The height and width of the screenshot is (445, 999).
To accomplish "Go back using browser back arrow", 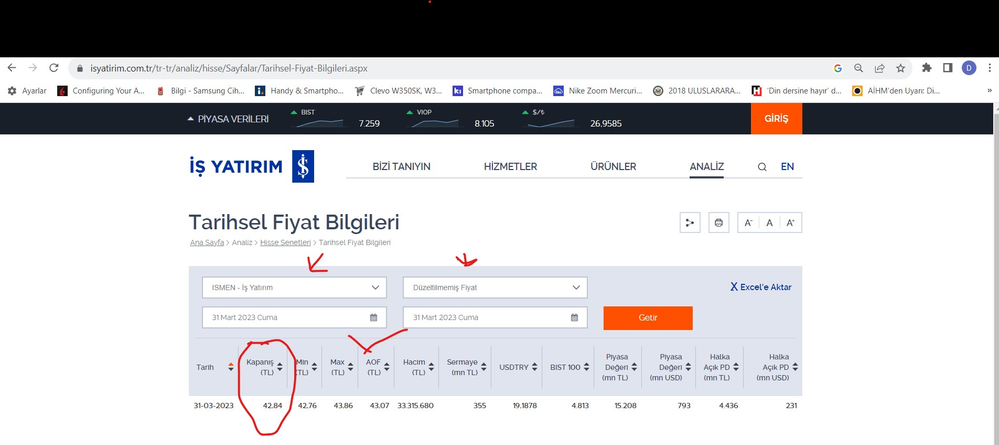I will point(11,68).
